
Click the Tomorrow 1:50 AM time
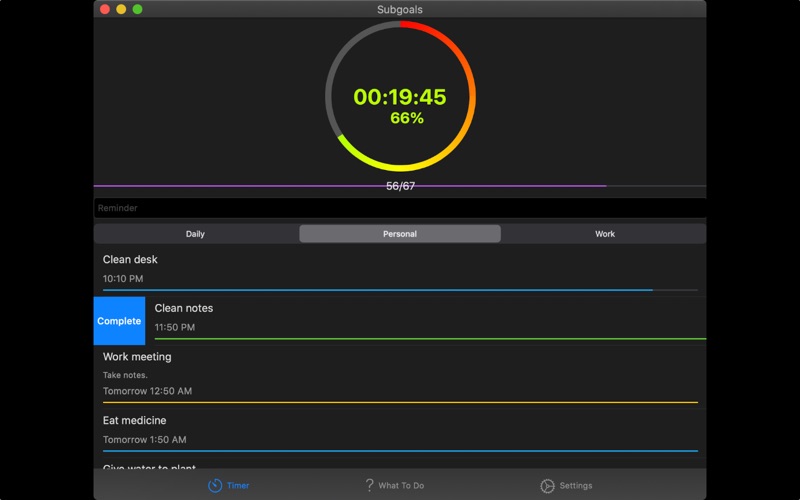(144, 439)
